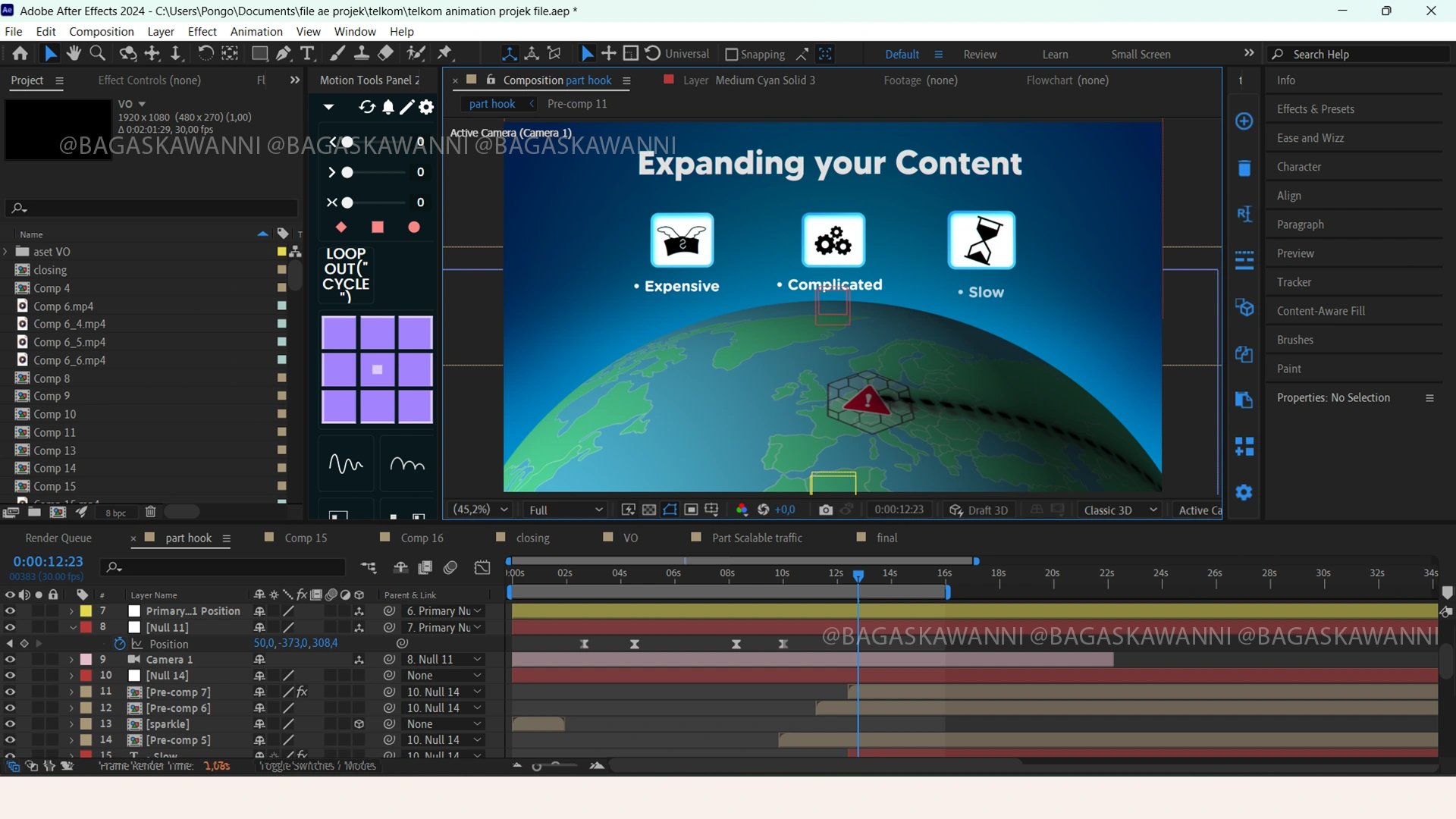Open the composition flowchart icon in timeline
Viewport: 1456px width, 819px height.
369,567
